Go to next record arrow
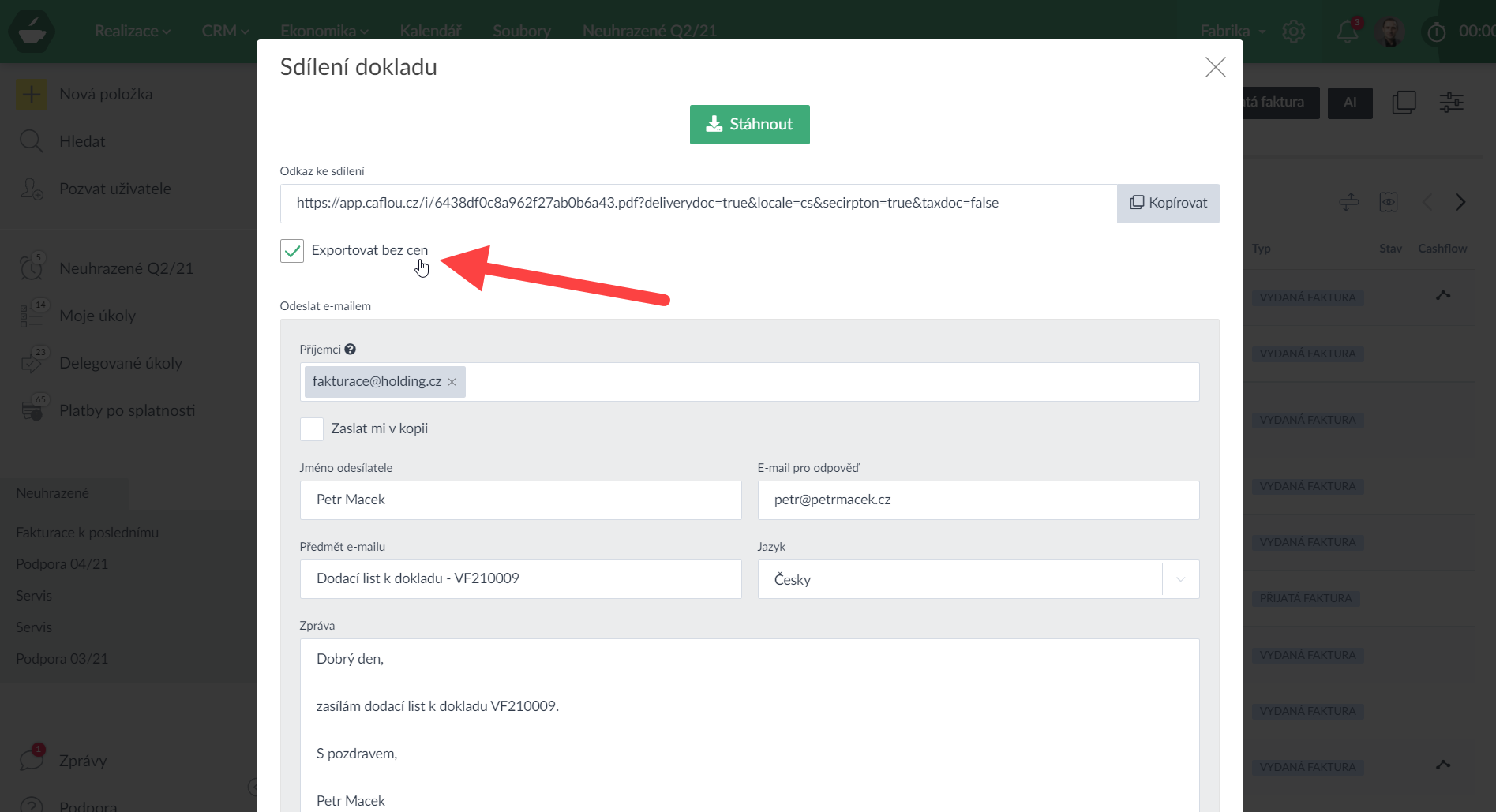Image resolution: width=1496 pixels, height=812 pixels. tap(1460, 202)
